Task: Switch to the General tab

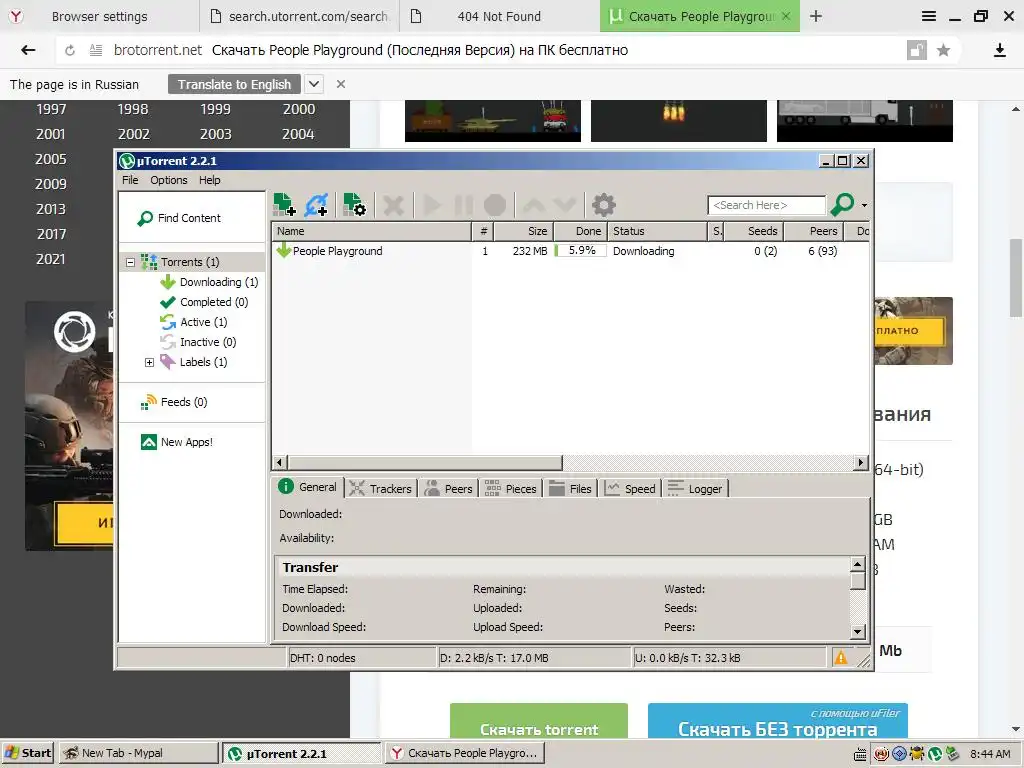Action: pyautogui.click(x=308, y=487)
